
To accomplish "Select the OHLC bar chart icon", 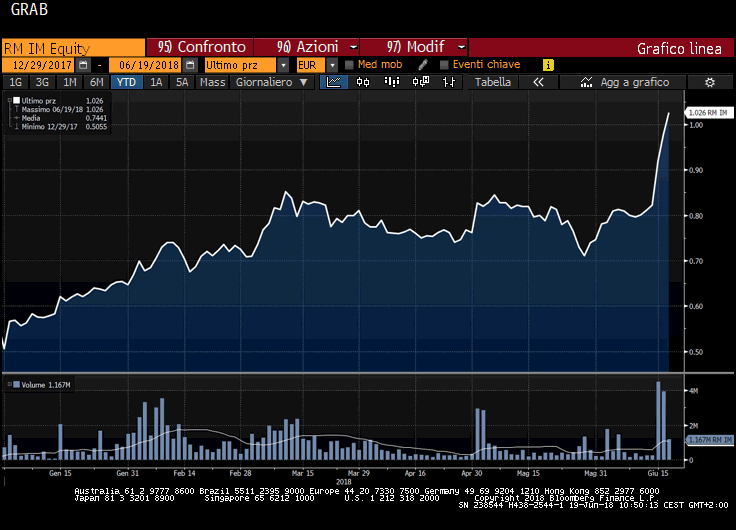I will [x=449, y=82].
